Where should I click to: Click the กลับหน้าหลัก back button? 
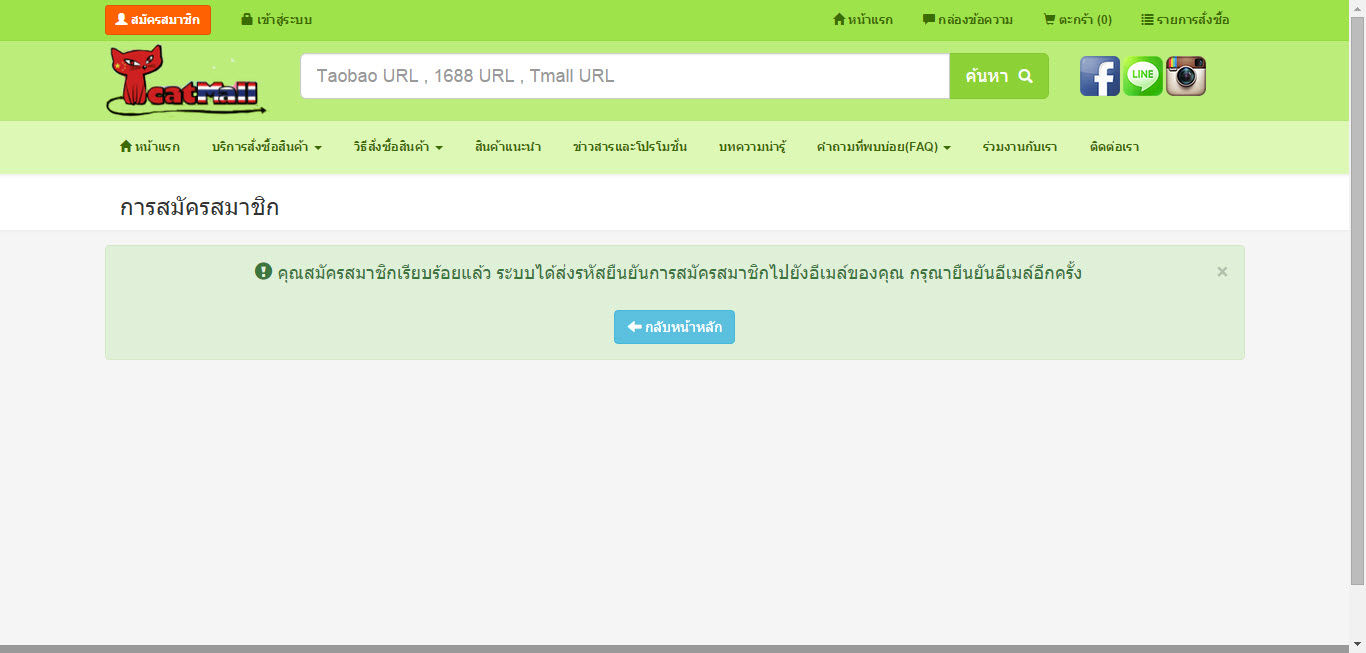coord(674,327)
